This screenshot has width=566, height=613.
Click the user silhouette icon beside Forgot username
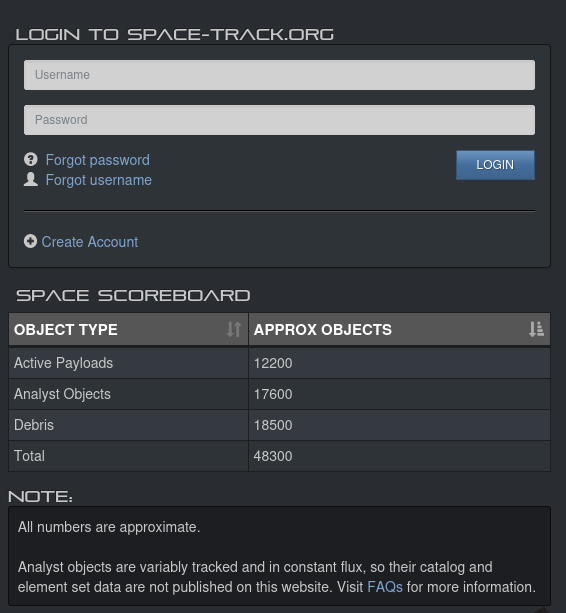(30, 179)
